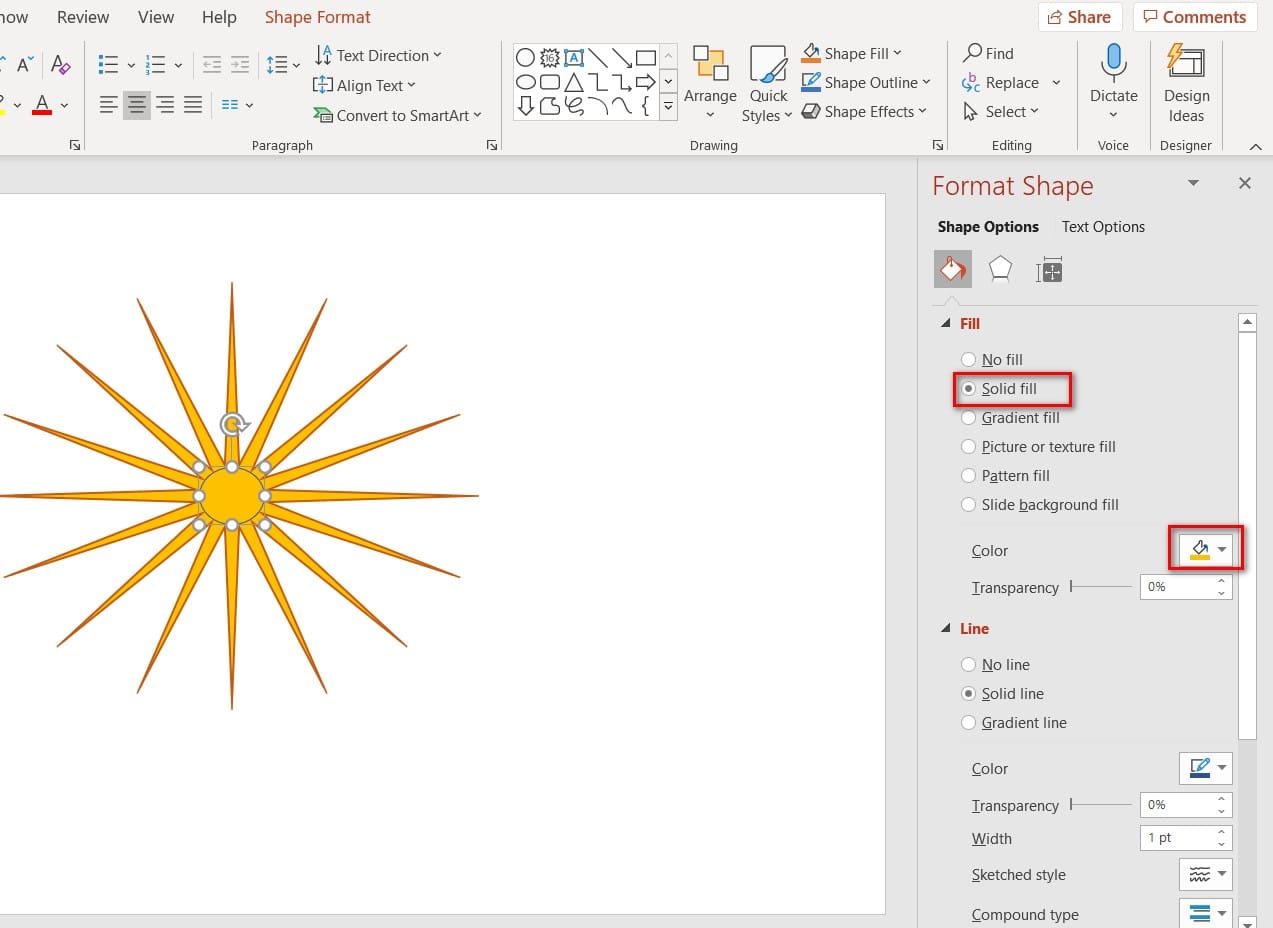Collapse the Fill section
Viewport: 1273px width, 928px height.
pos(946,323)
